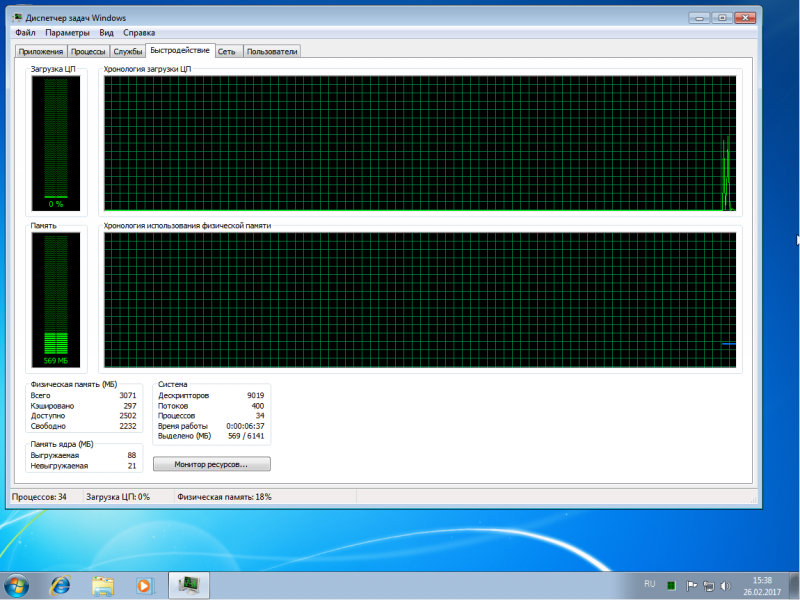800x600 pixels.
Task: Click the Show desktop strip on taskbar
Action: tap(795, 586)
